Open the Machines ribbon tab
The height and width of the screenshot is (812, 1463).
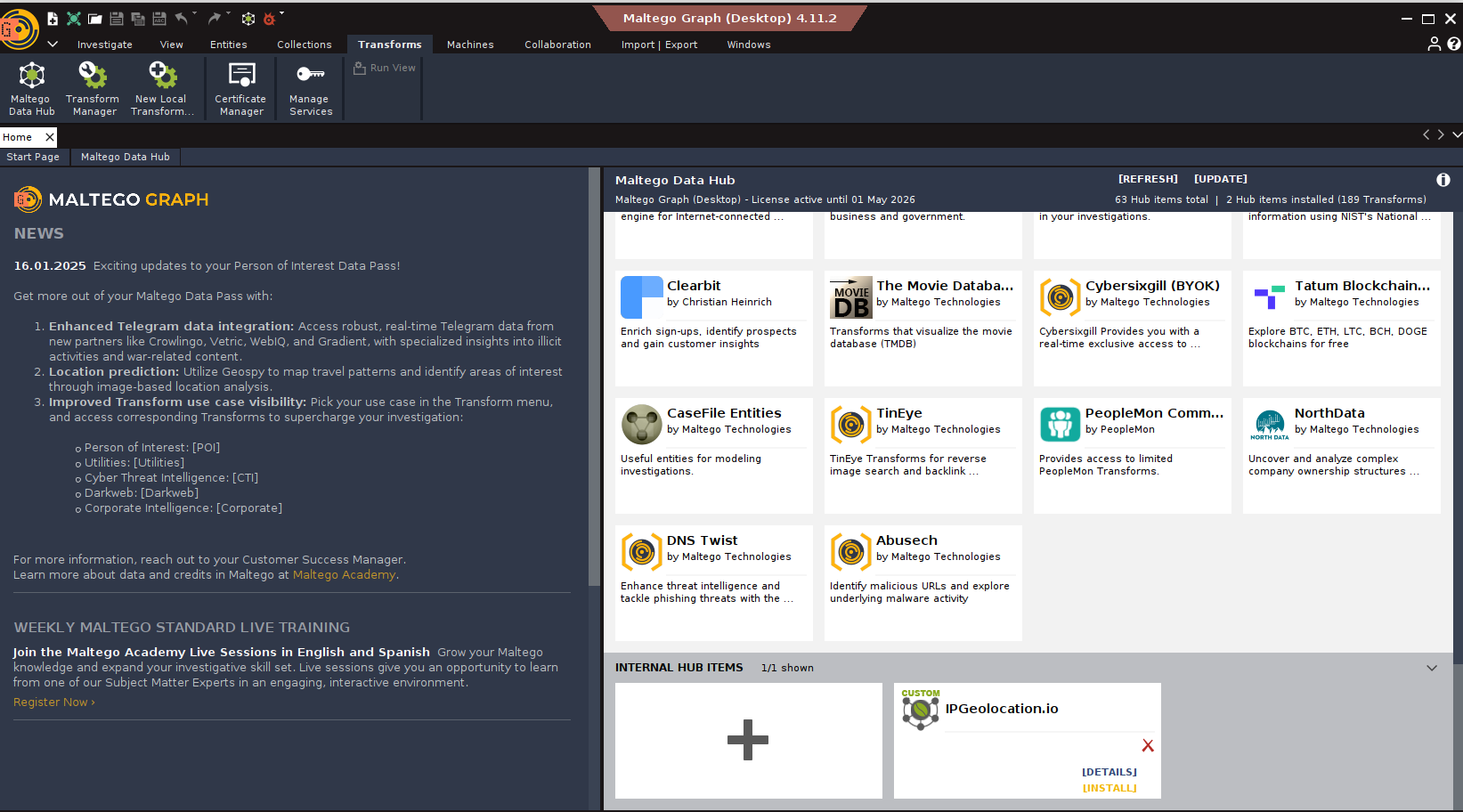point(469,45)
